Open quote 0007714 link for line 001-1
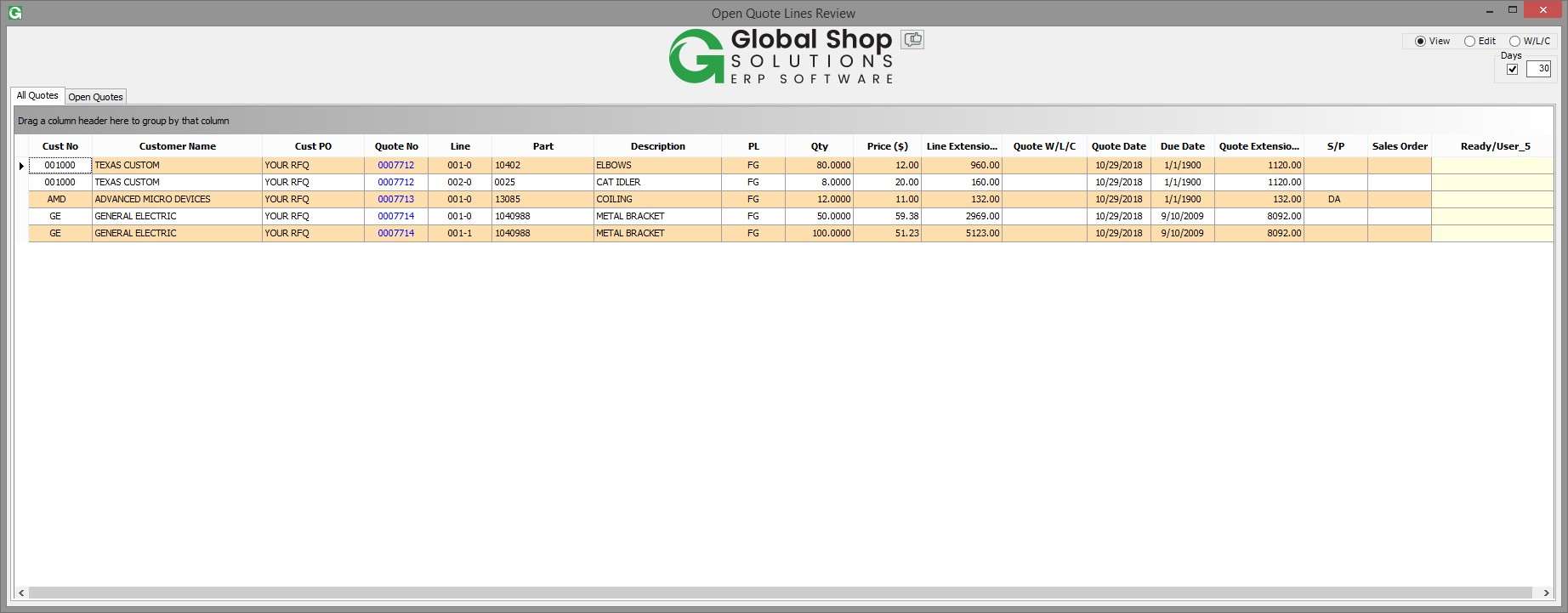Viewport: 1568px width, 613px height. (396, 233)
